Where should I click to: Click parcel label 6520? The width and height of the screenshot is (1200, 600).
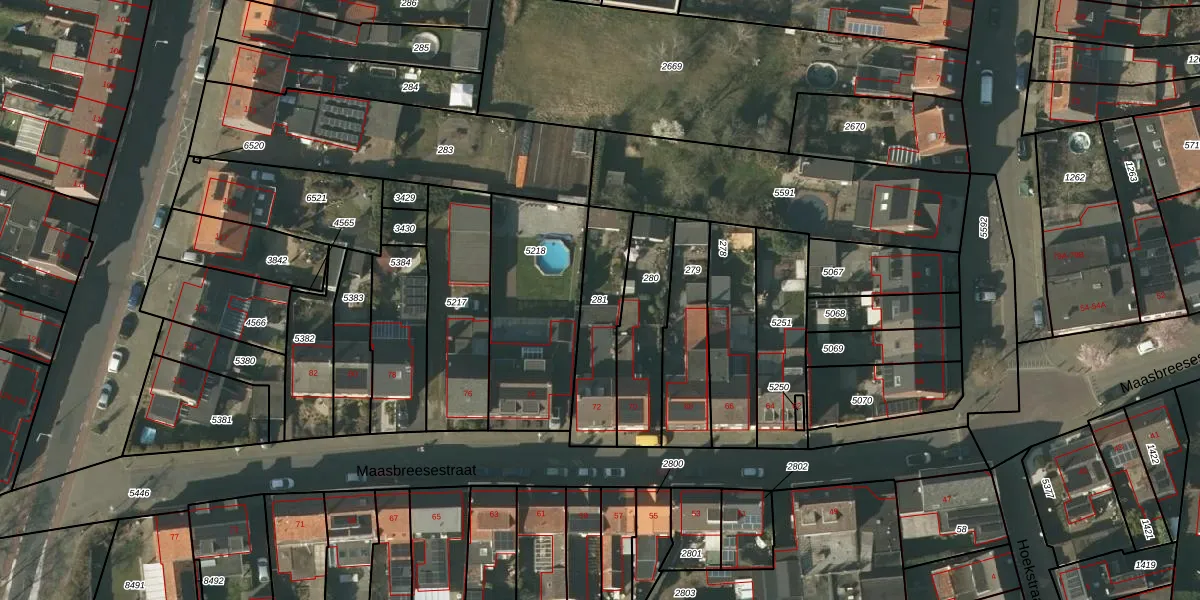point(254,146)
